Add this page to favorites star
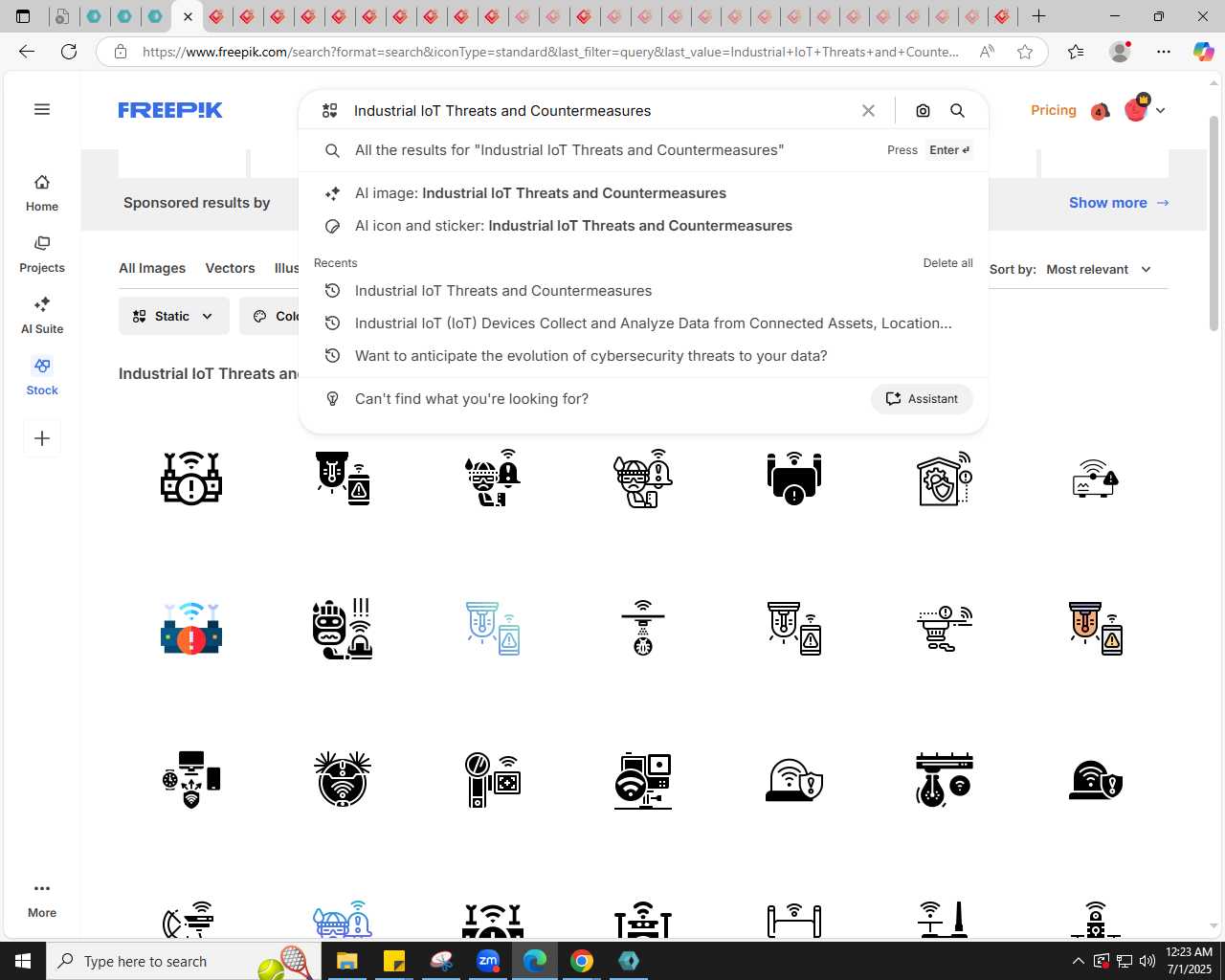Image resolution: width=1225 pixels, height=980 pixels. (1025, 52)
